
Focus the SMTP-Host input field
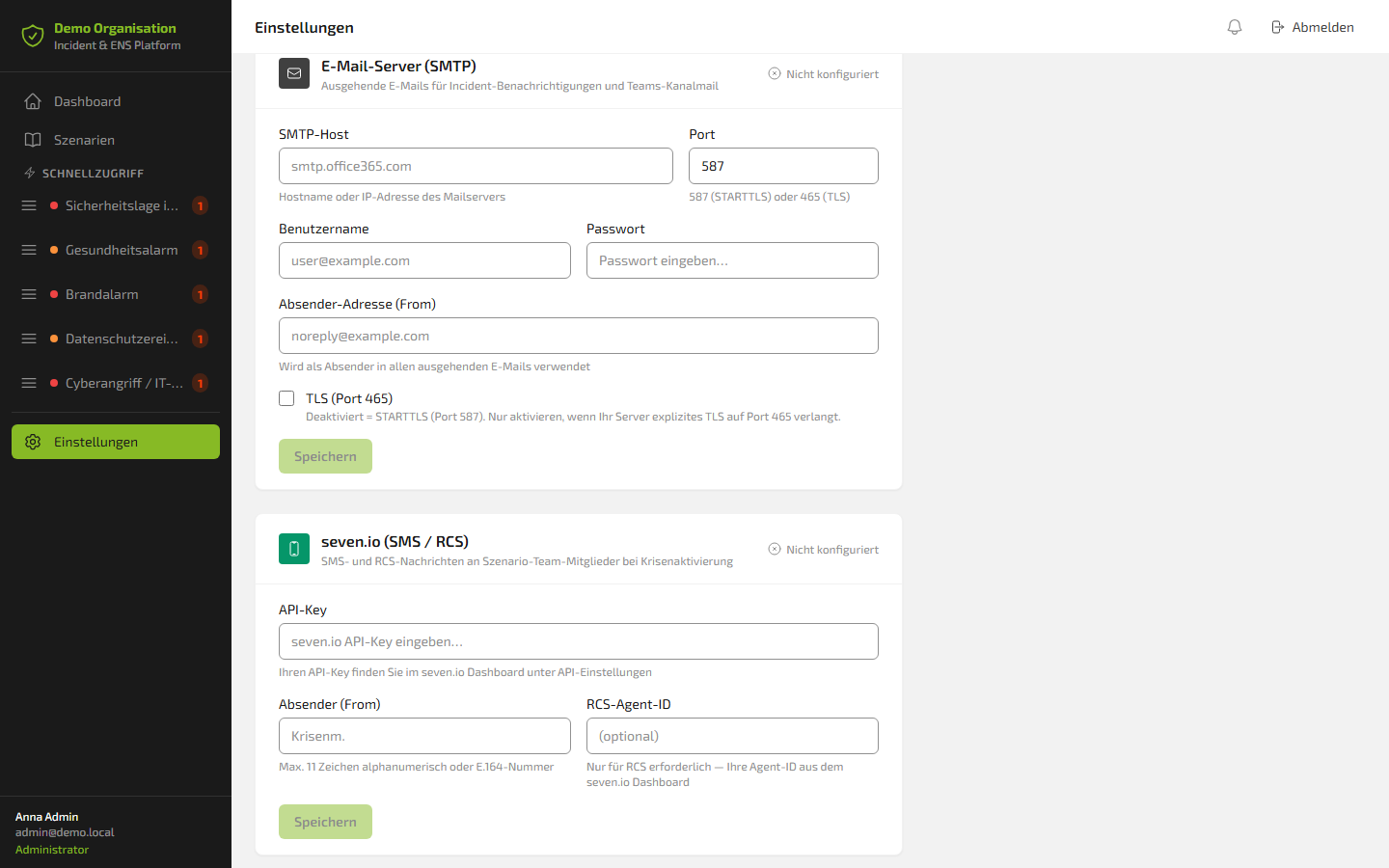pos(476,166)
